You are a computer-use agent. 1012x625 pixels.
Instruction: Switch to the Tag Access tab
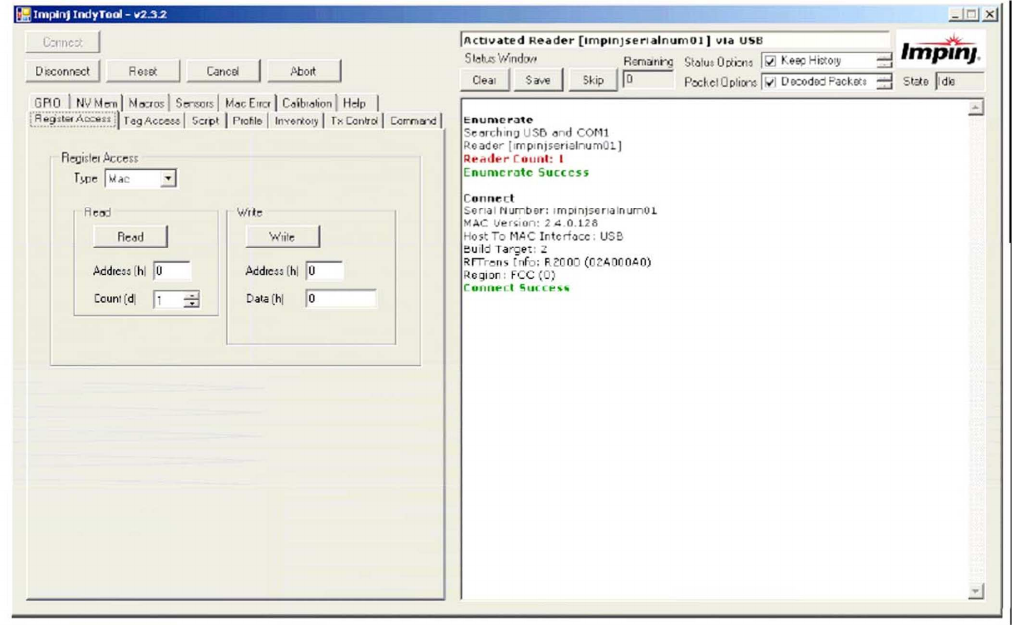pyautogui.click(x=152, y=121)
